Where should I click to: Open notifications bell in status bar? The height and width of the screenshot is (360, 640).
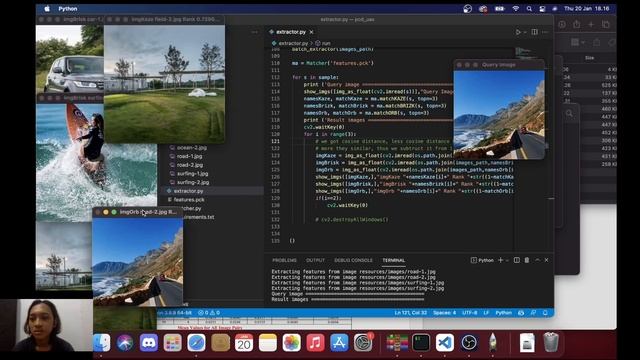pyautogui.click(x=545, y=313)
